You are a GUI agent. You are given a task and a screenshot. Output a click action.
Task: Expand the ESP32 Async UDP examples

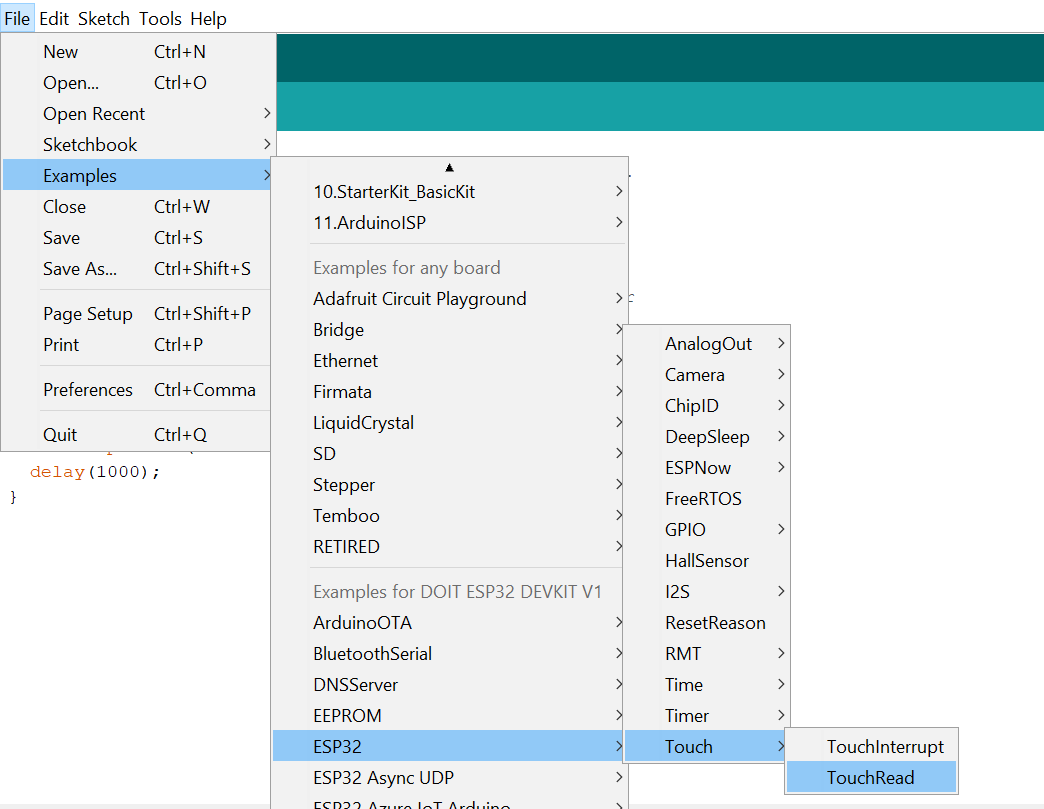tap(449, 777)
